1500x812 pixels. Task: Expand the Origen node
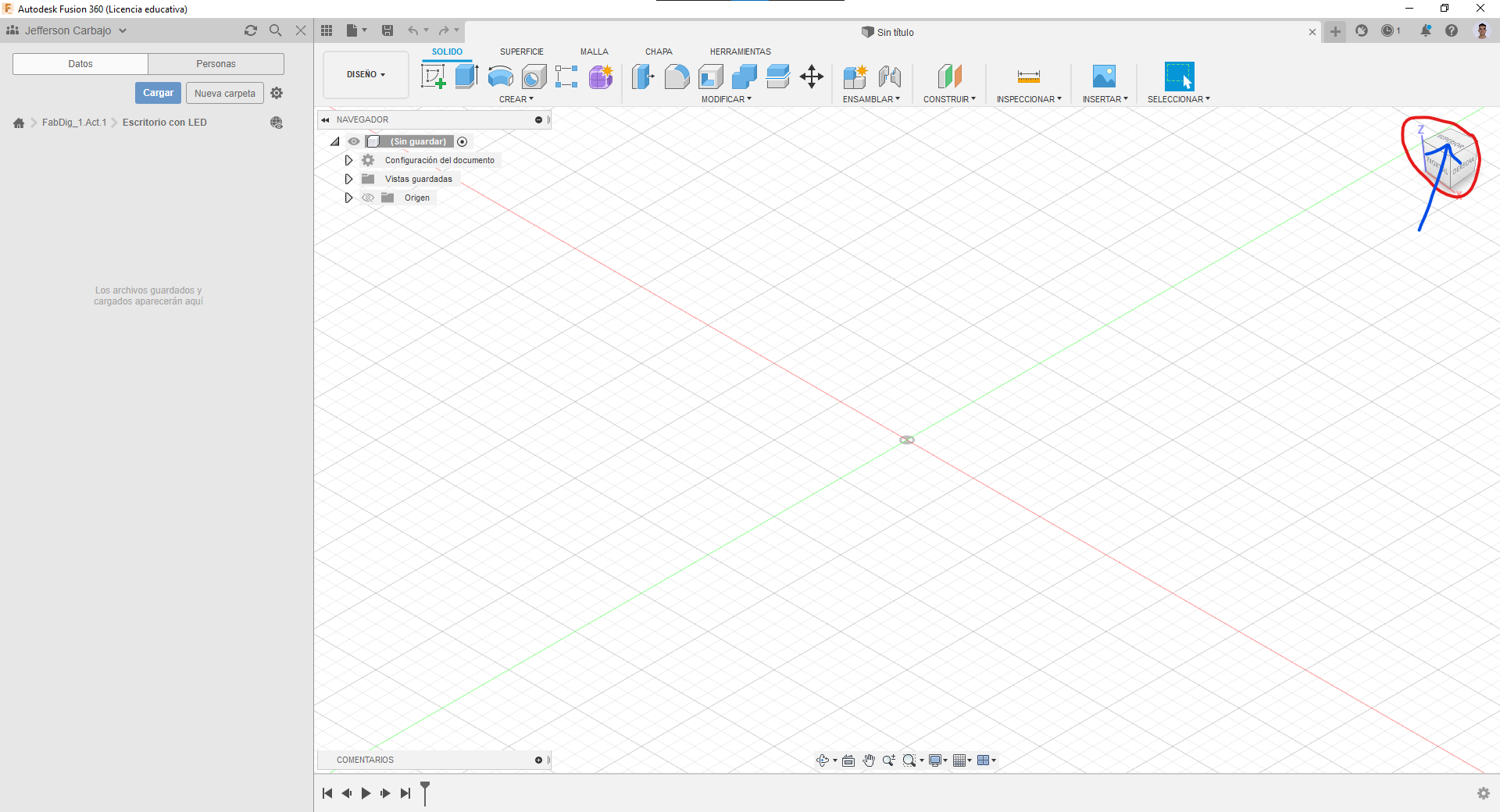(x=348, y=198)
